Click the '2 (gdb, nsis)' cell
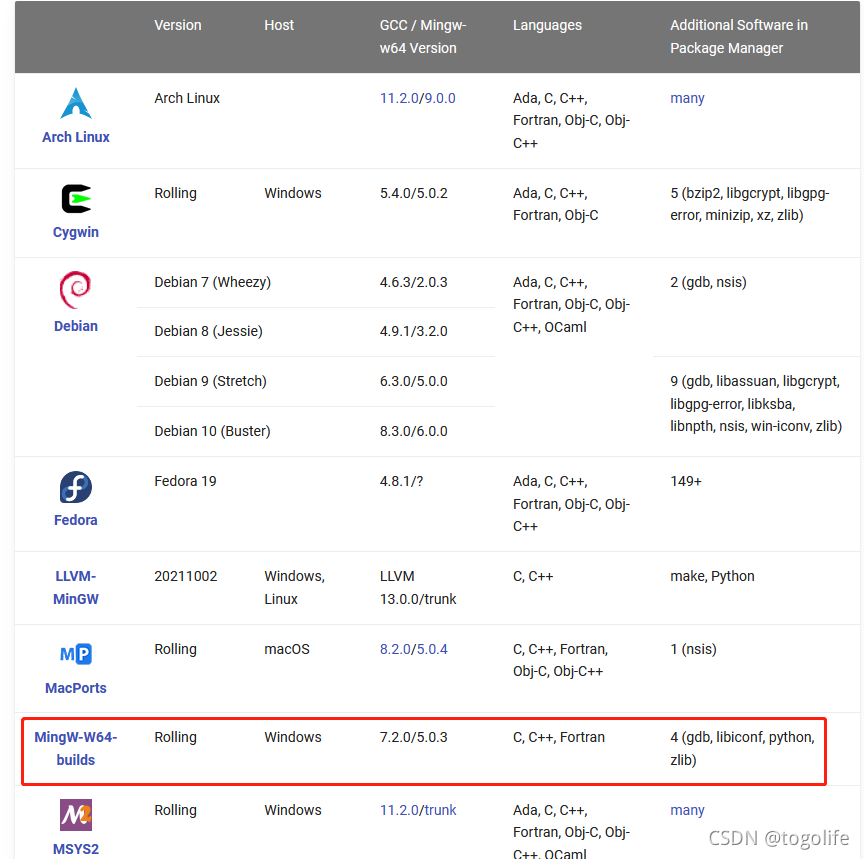864x859 pixels. point(708,282)
